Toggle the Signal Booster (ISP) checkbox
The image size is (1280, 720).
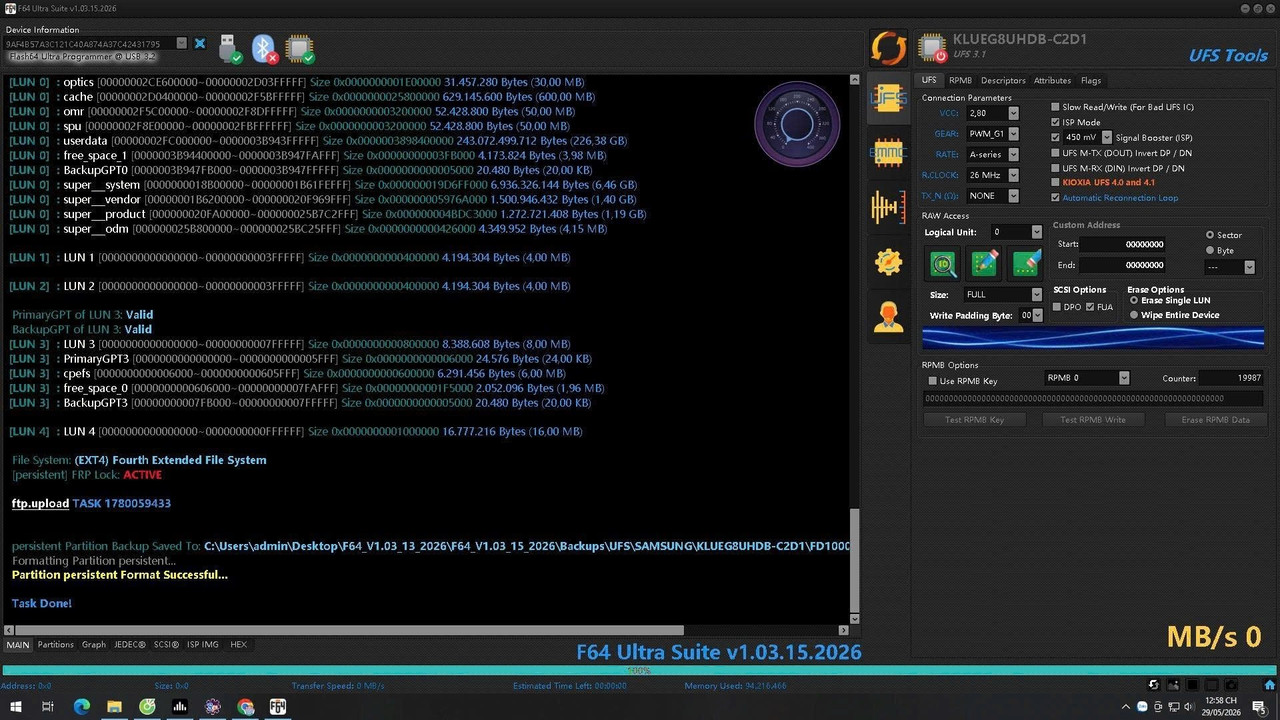click(1056, 137)
